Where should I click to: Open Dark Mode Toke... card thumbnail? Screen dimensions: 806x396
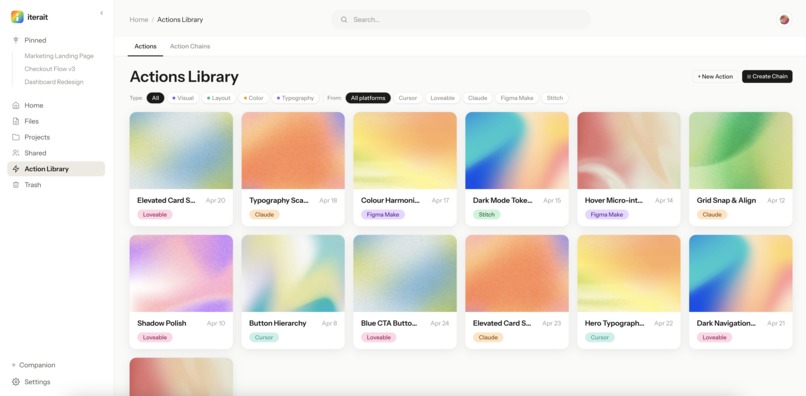point(517,151)
